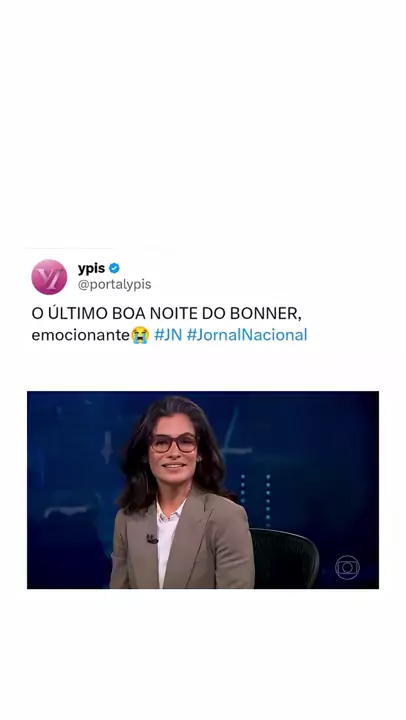Click the blue verified badge

tap(114, 268)
